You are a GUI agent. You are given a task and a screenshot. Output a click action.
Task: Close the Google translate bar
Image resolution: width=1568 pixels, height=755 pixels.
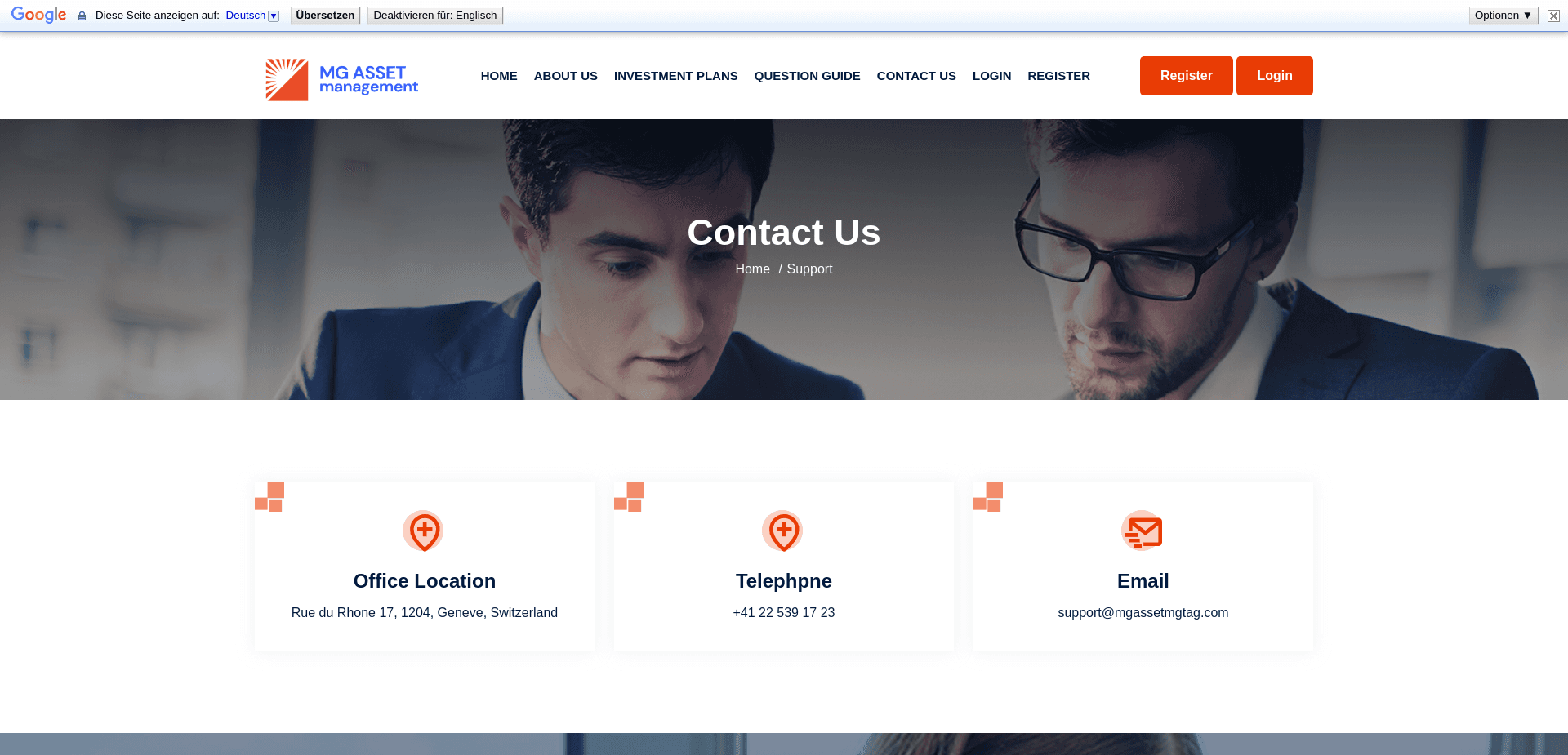click(1553, 16)
